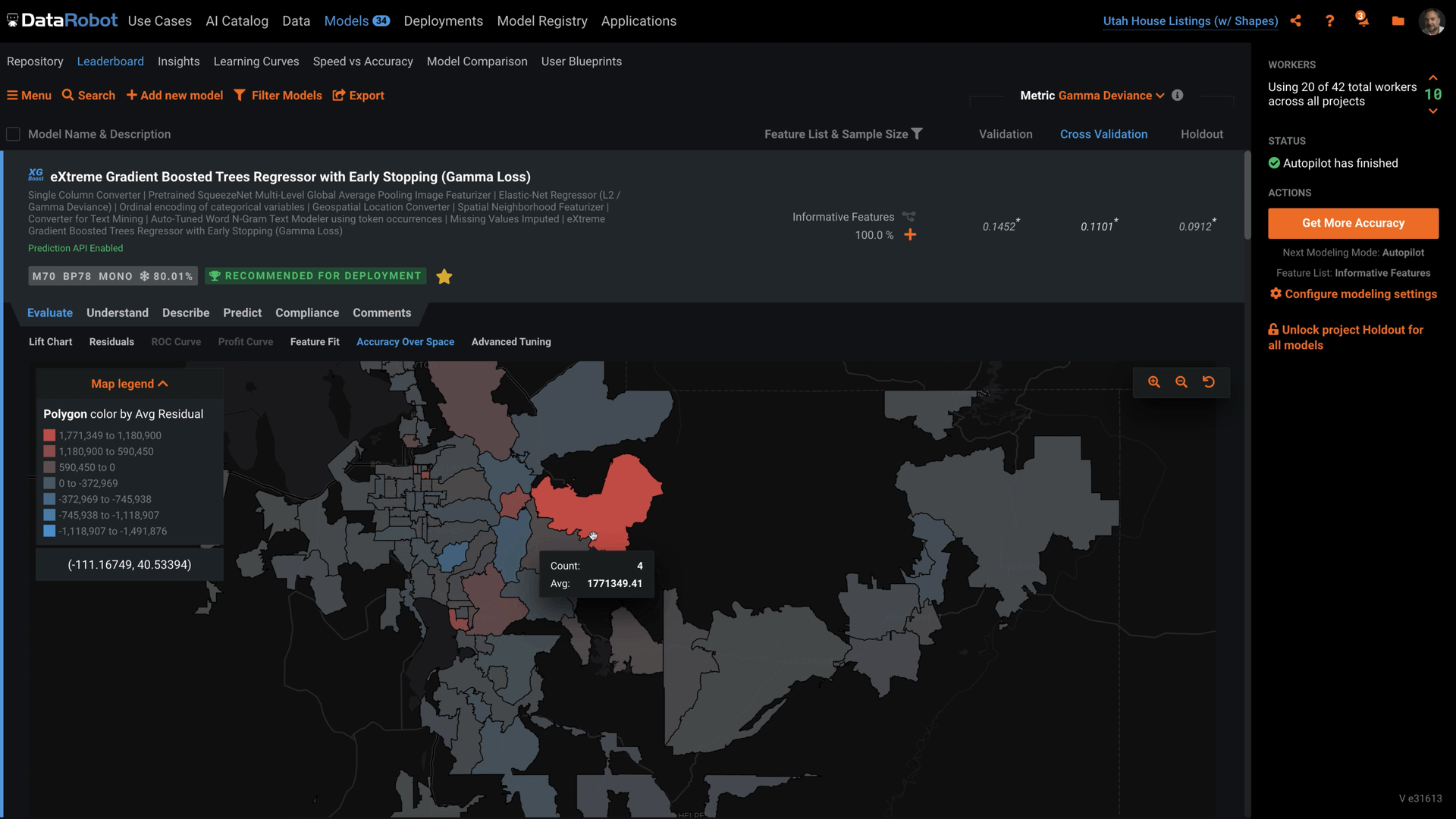Screen dimensions: 1456x819
Task: Click the metric info circle icon
Action: (x=1177, y=96)
